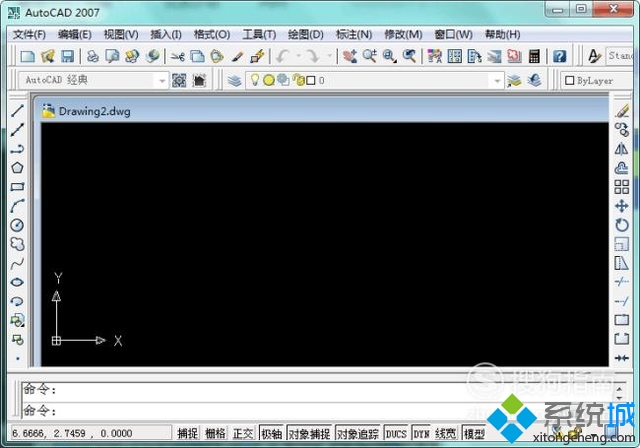Click the Extend modify tool
This screenshot has width=640, height=448.
622,301
